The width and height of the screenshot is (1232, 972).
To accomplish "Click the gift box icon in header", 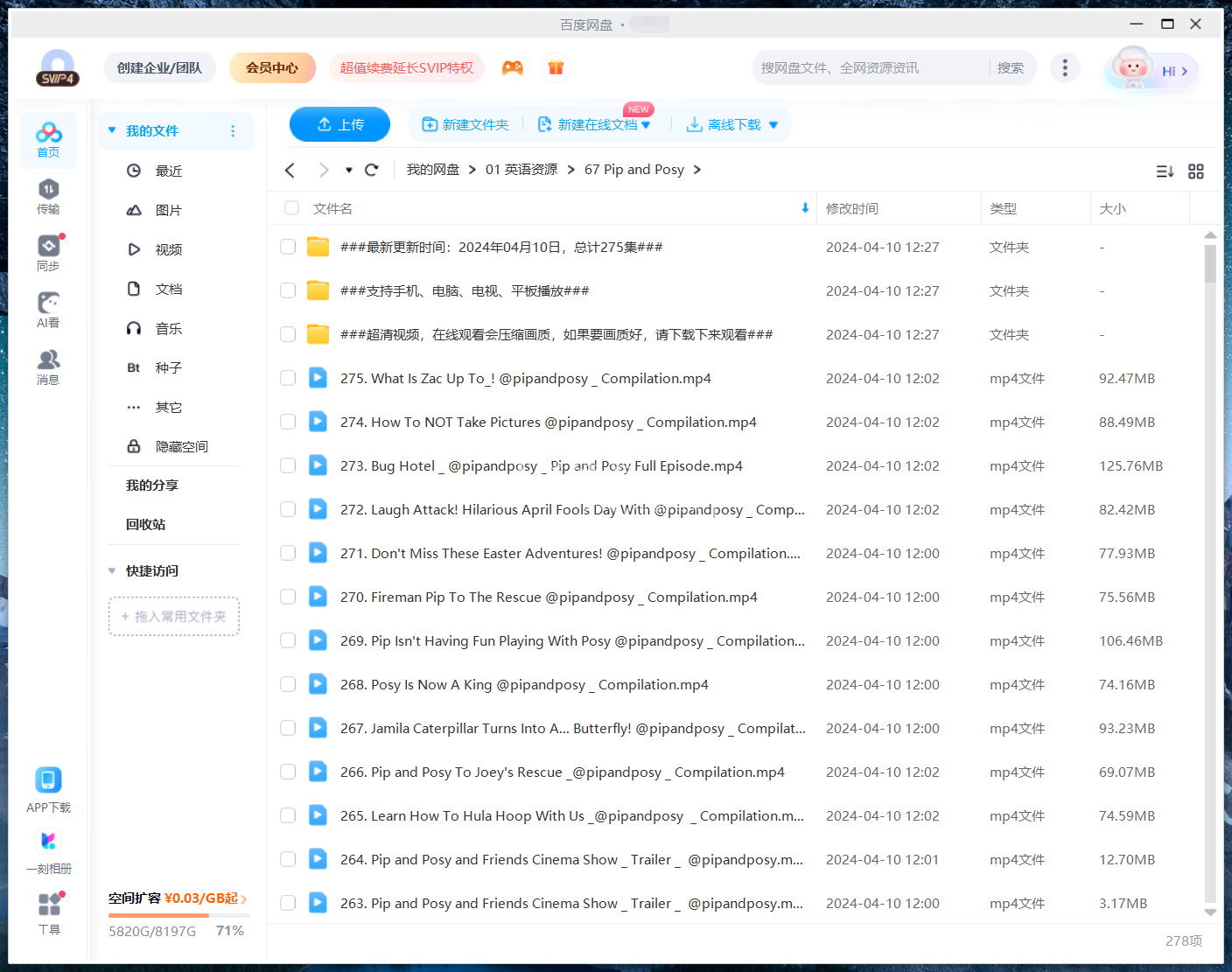I will 556,67.
